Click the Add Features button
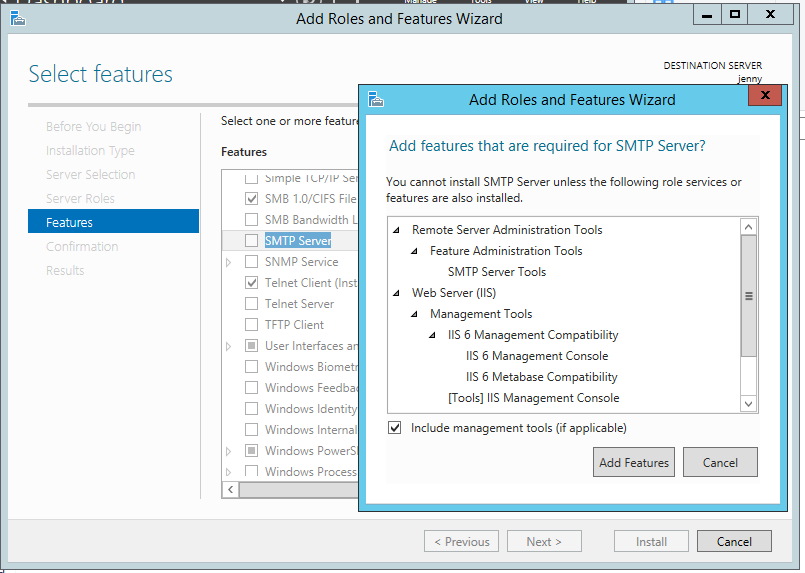Image resolution: width=805 pixels, height=573 pixels. tap(634, 463)
